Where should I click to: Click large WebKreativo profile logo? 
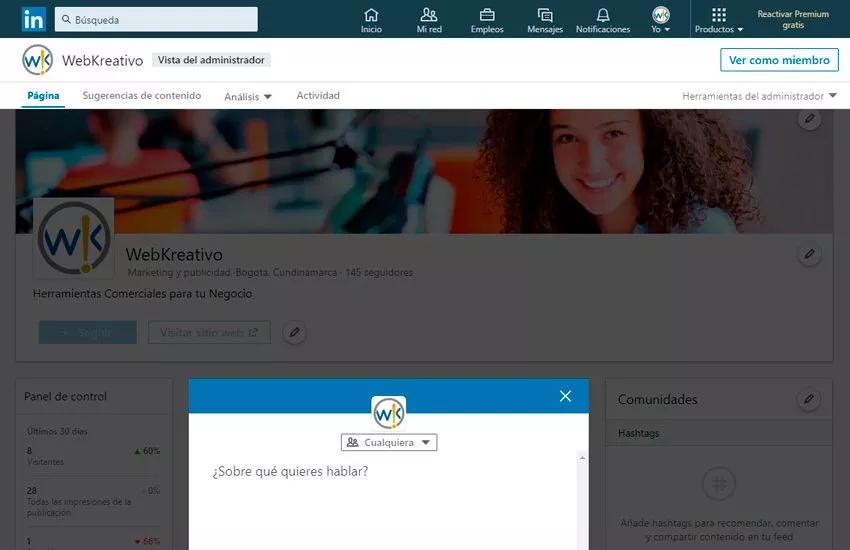(74, 238)
